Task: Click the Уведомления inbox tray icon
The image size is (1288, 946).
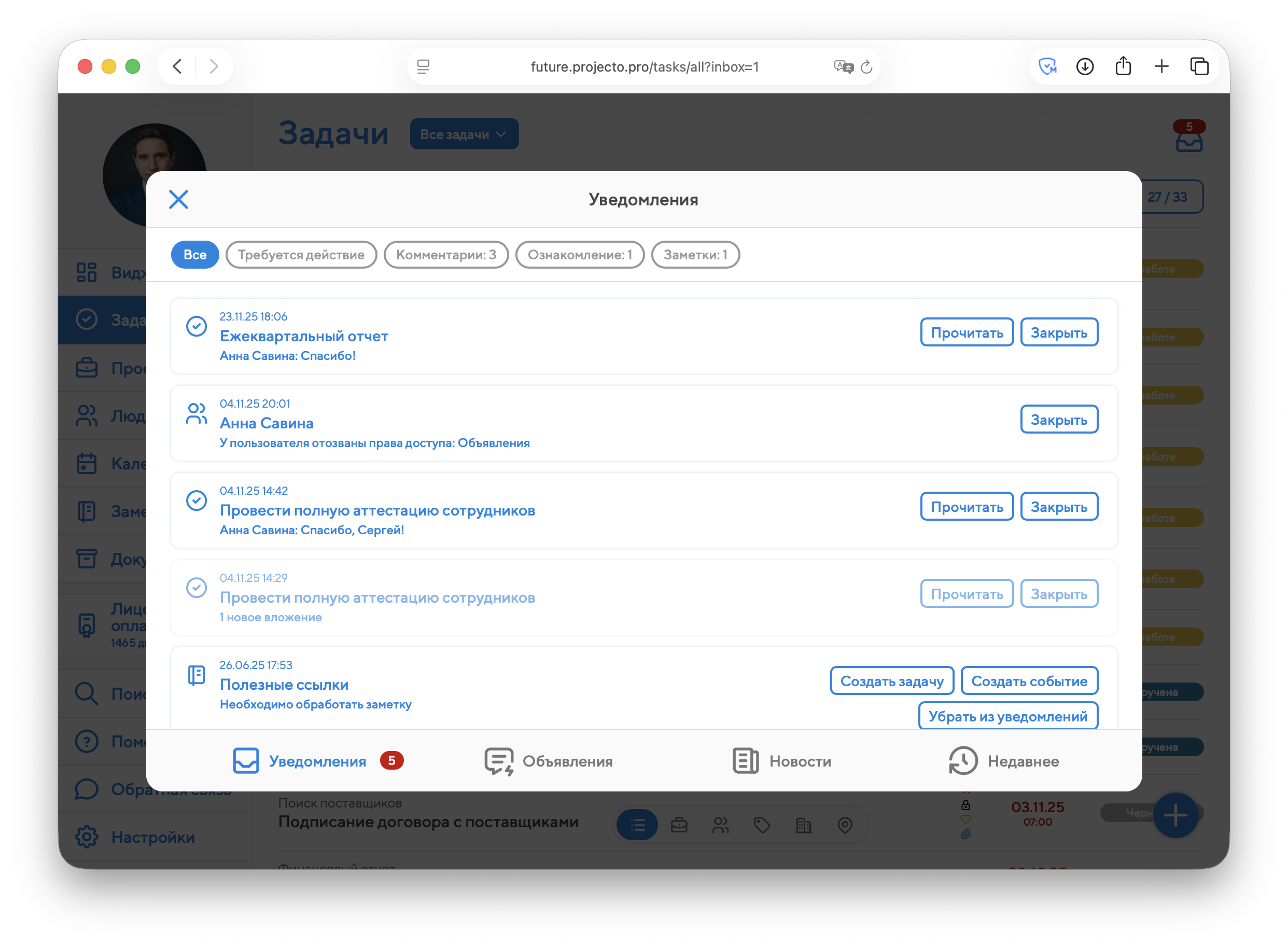Action: [x=246, y=761]
